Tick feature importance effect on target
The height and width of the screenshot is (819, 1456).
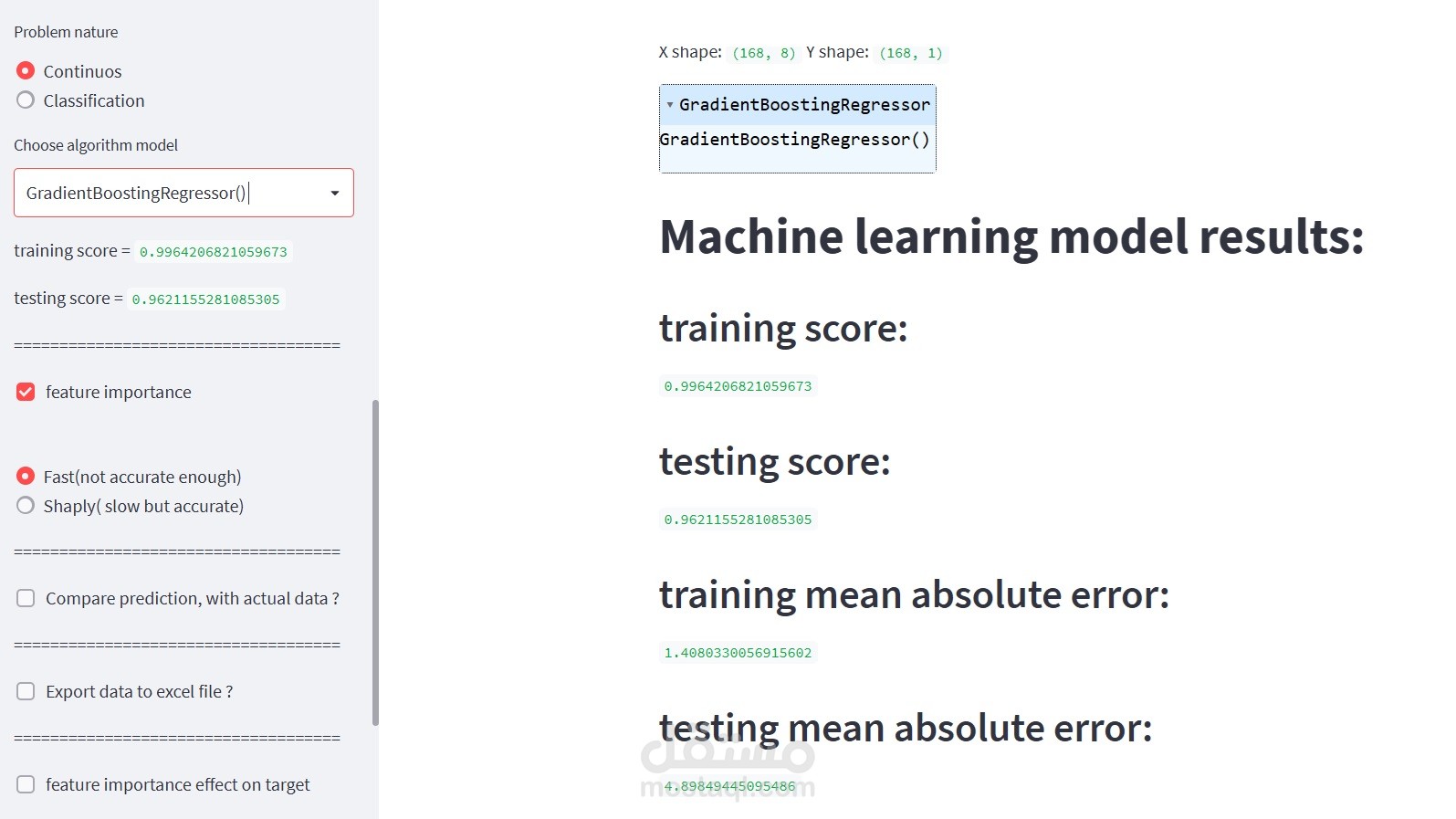coord(26,784)
